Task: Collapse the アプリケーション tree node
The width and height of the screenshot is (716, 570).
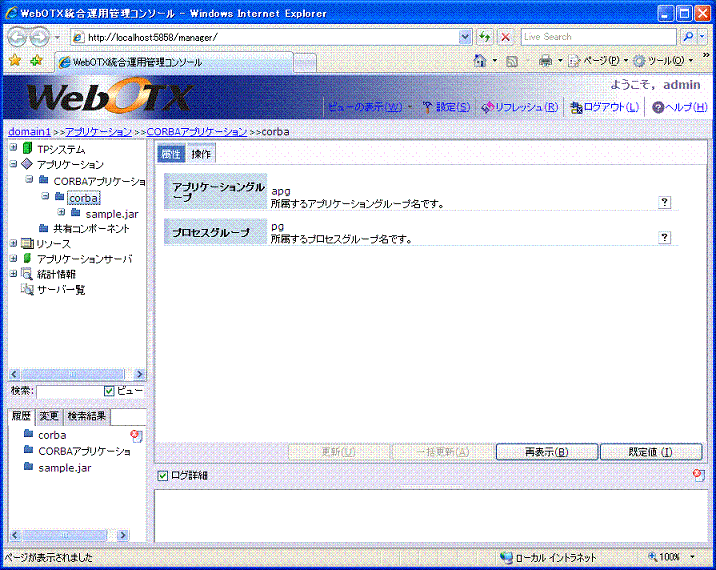Action: pos(14,164)
